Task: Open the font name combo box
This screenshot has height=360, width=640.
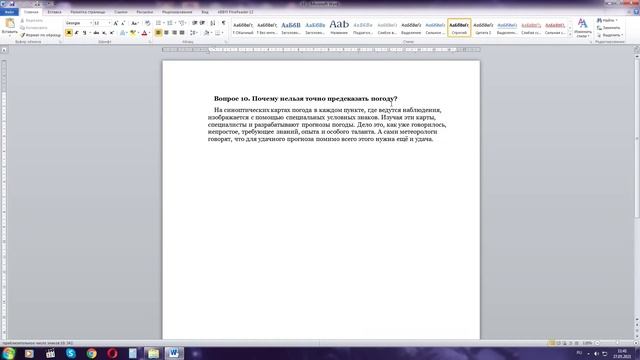Action: [78, 23]
